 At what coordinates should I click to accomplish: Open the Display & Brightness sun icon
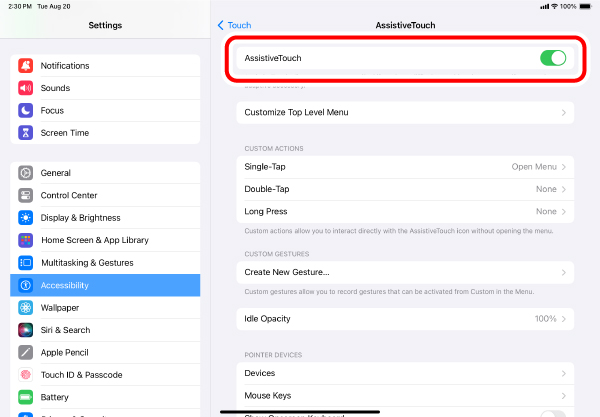click(26, 218)
